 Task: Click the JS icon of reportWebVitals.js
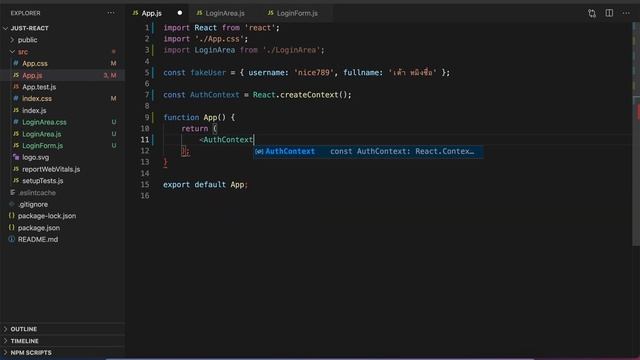16,169
